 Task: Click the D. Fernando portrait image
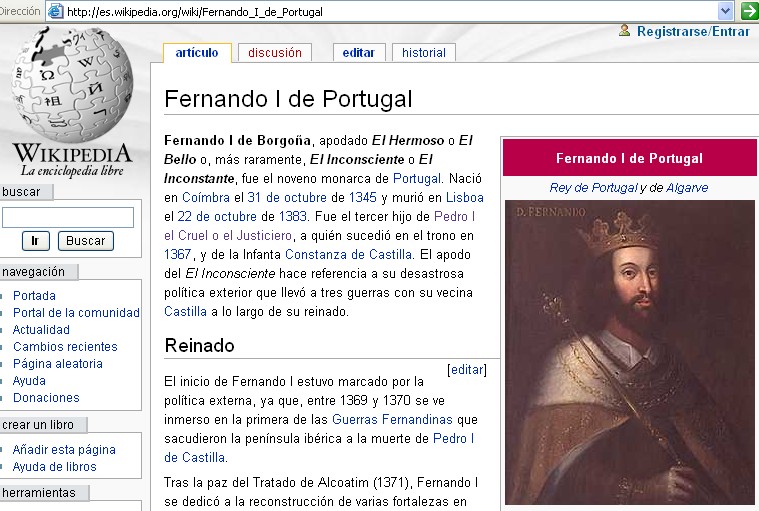[x=629, y=352]
